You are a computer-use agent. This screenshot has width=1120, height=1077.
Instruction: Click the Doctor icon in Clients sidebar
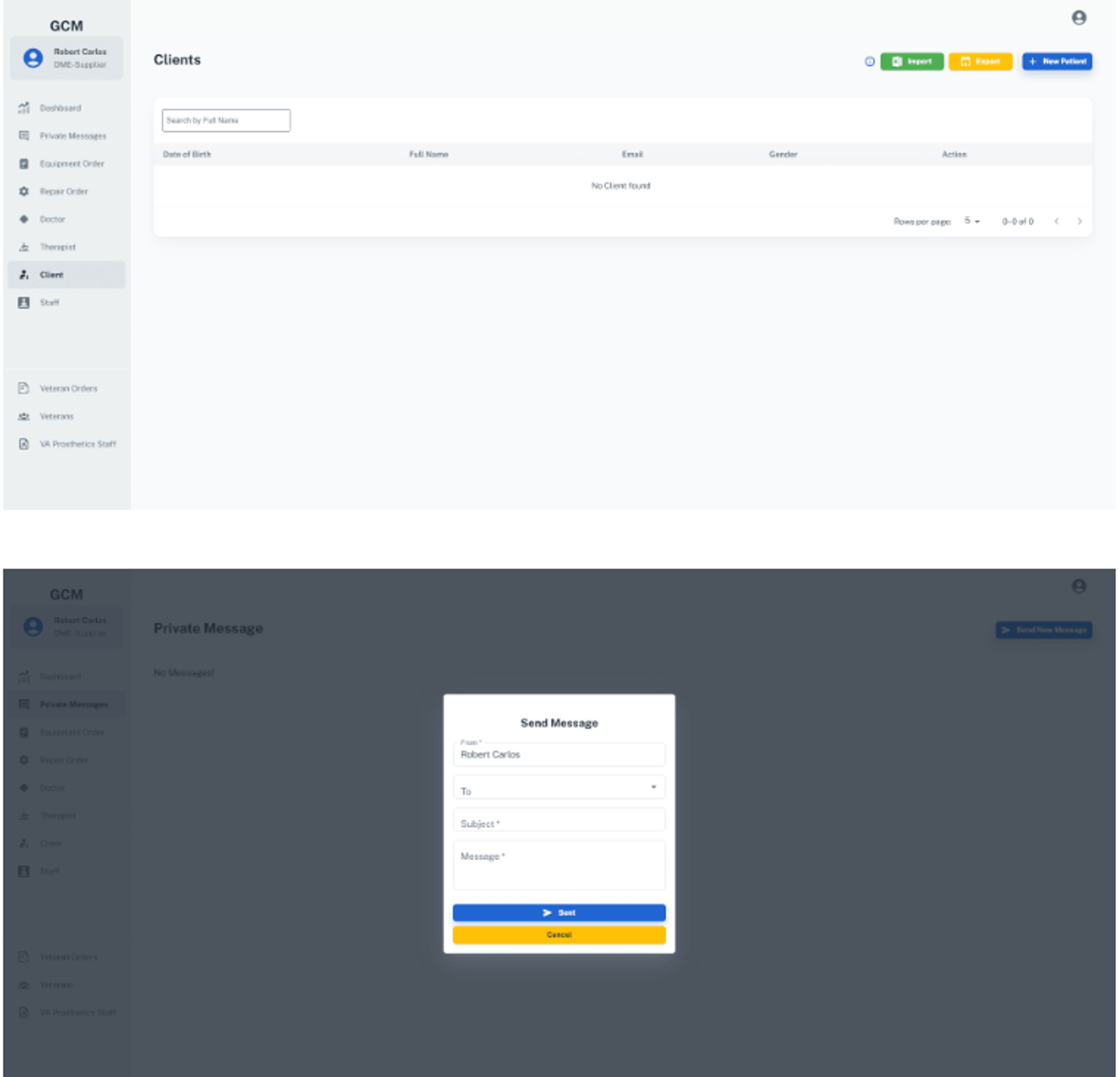(x=23, y=220)
